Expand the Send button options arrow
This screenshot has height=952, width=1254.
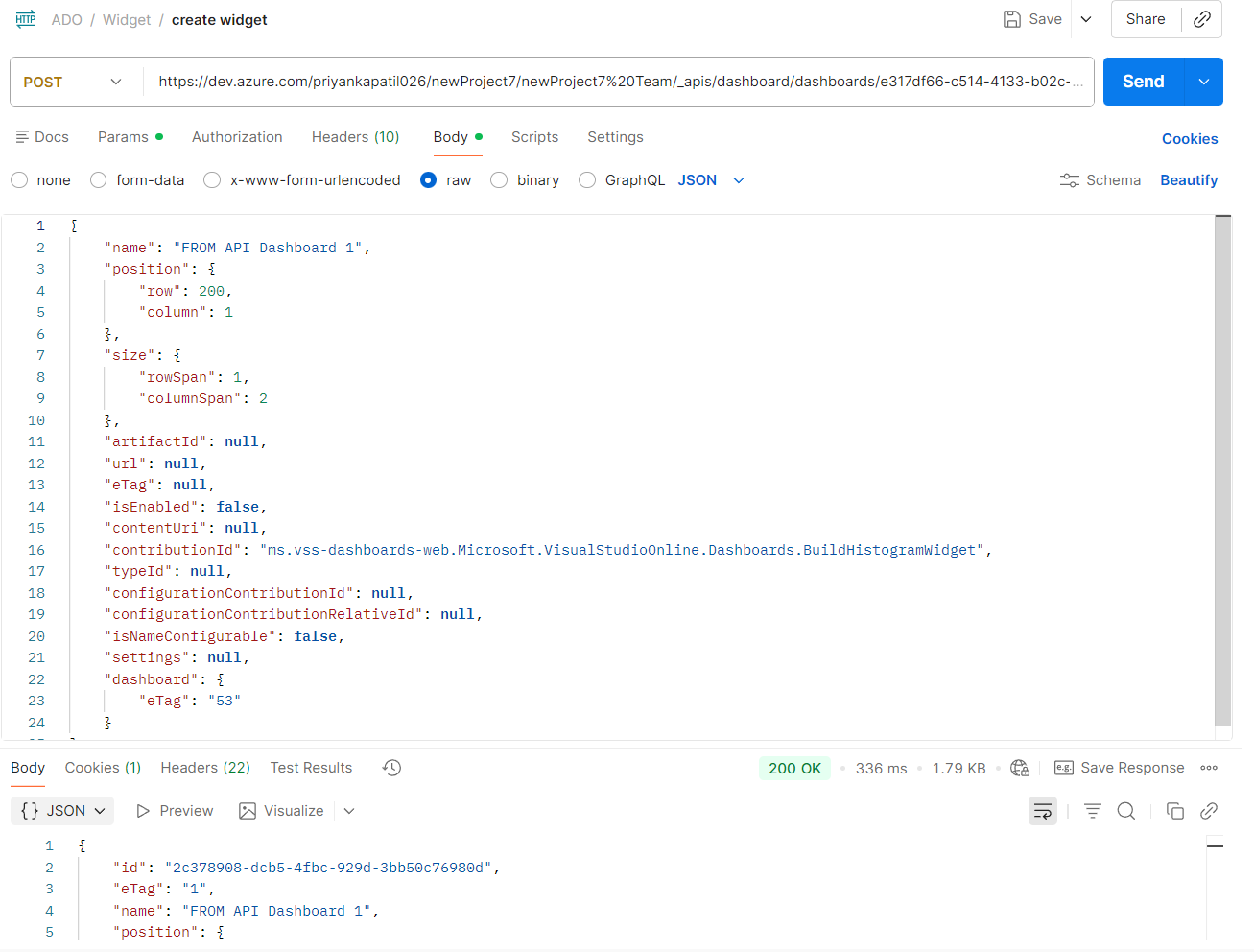click(1204, 82)
